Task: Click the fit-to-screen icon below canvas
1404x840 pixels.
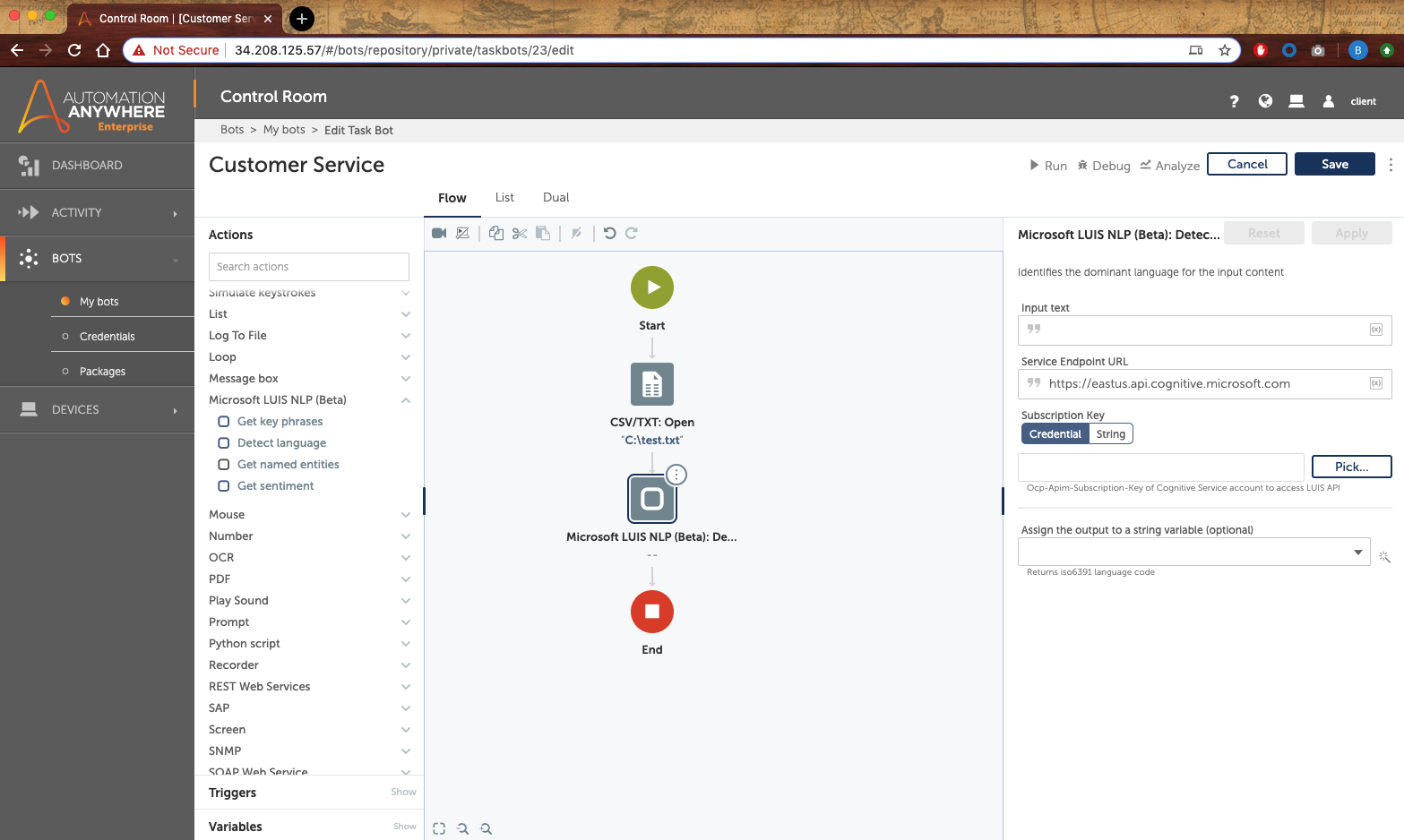Action: 439,828
